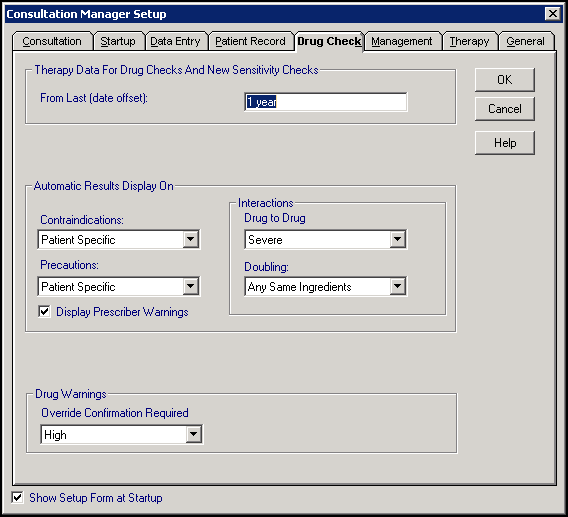Image resolution: width=568 pixels, height=517 pixels.
Task: Open the Data Entry tab
Action: pos(175,41)
